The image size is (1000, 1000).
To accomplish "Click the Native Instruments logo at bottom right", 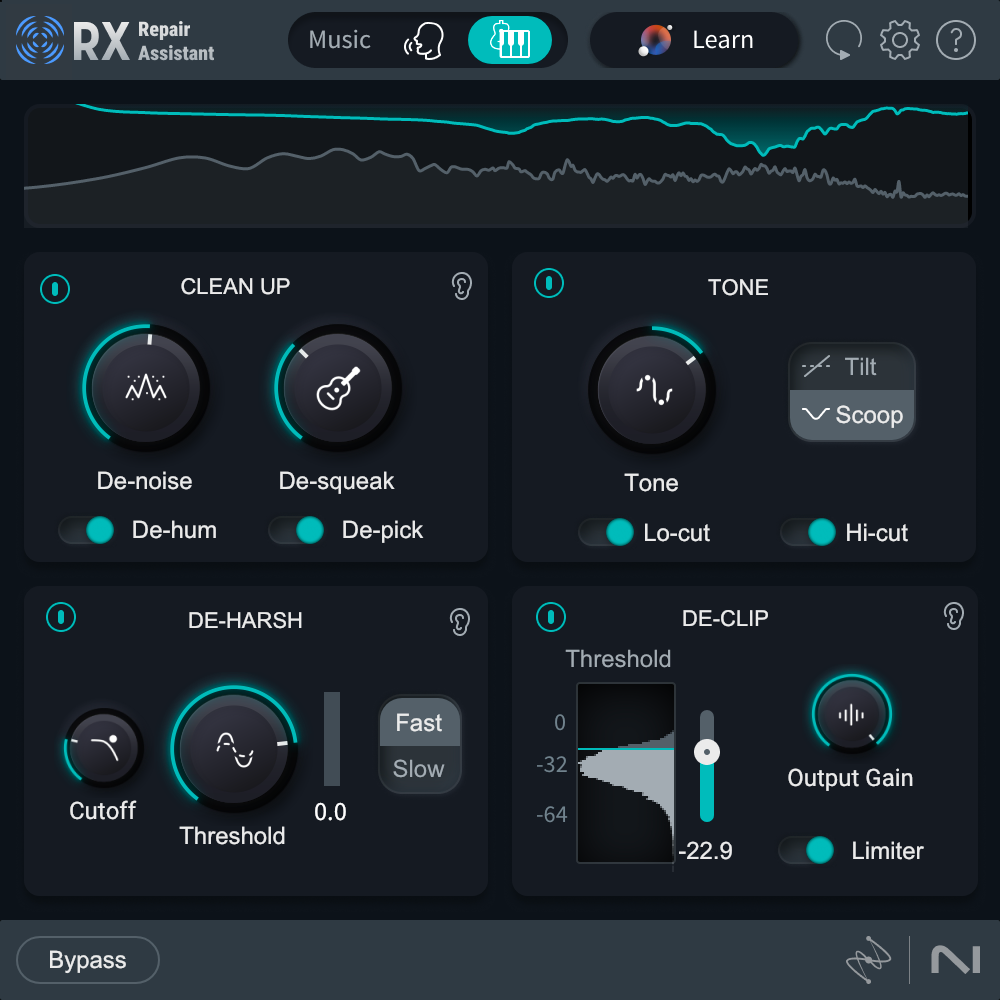I will tap(957, 959).
